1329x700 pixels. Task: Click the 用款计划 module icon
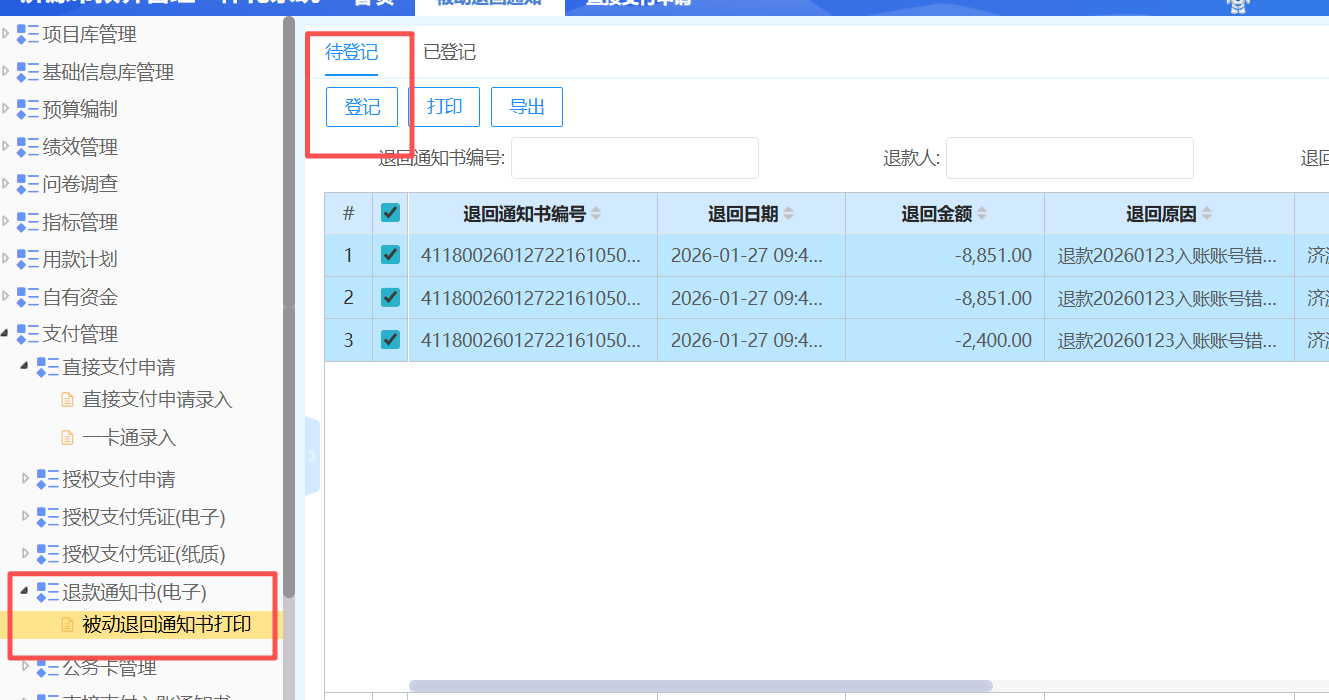click(28, 259)
